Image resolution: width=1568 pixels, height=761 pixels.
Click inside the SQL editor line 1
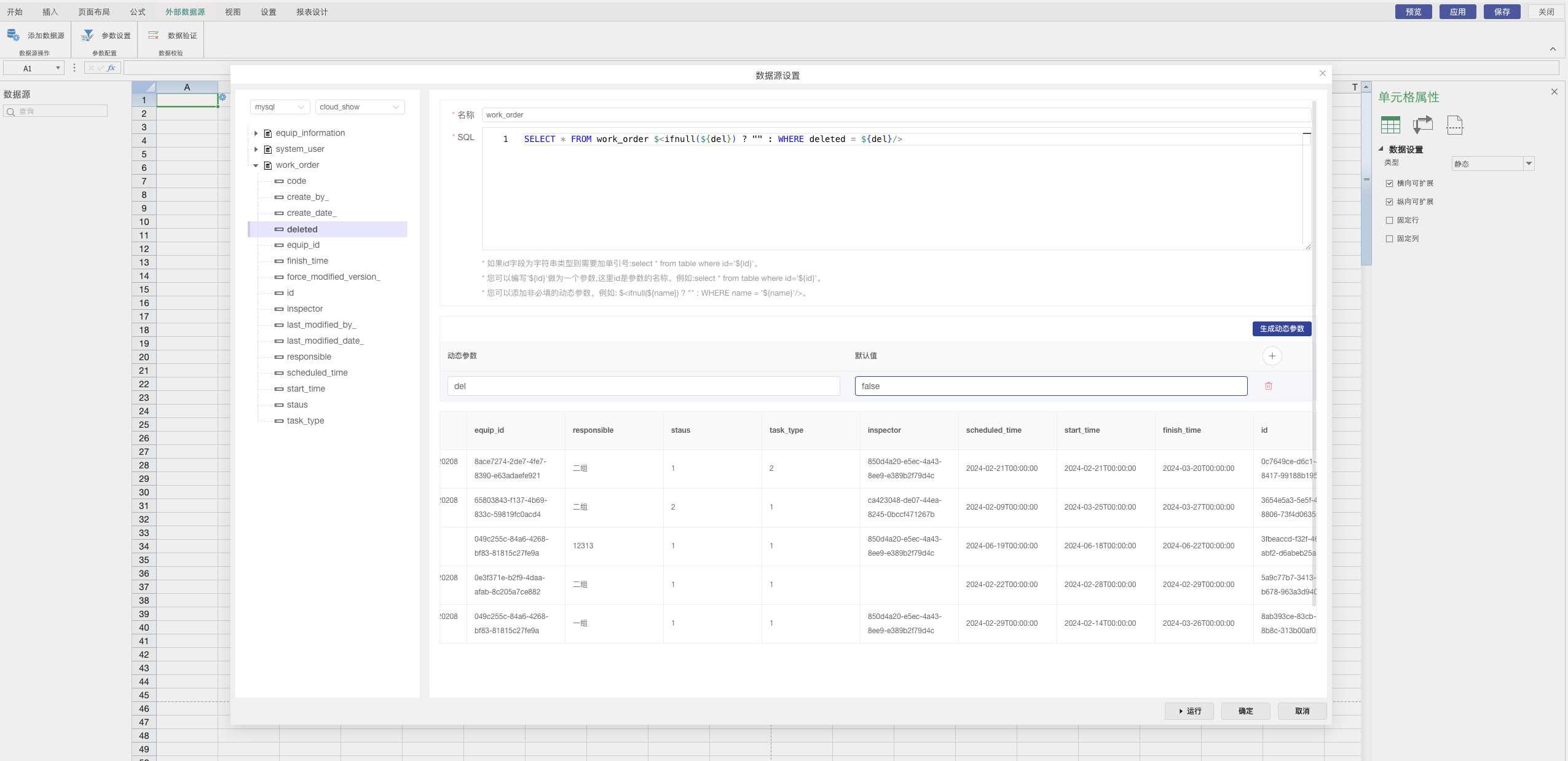click(x=713, y=140)
